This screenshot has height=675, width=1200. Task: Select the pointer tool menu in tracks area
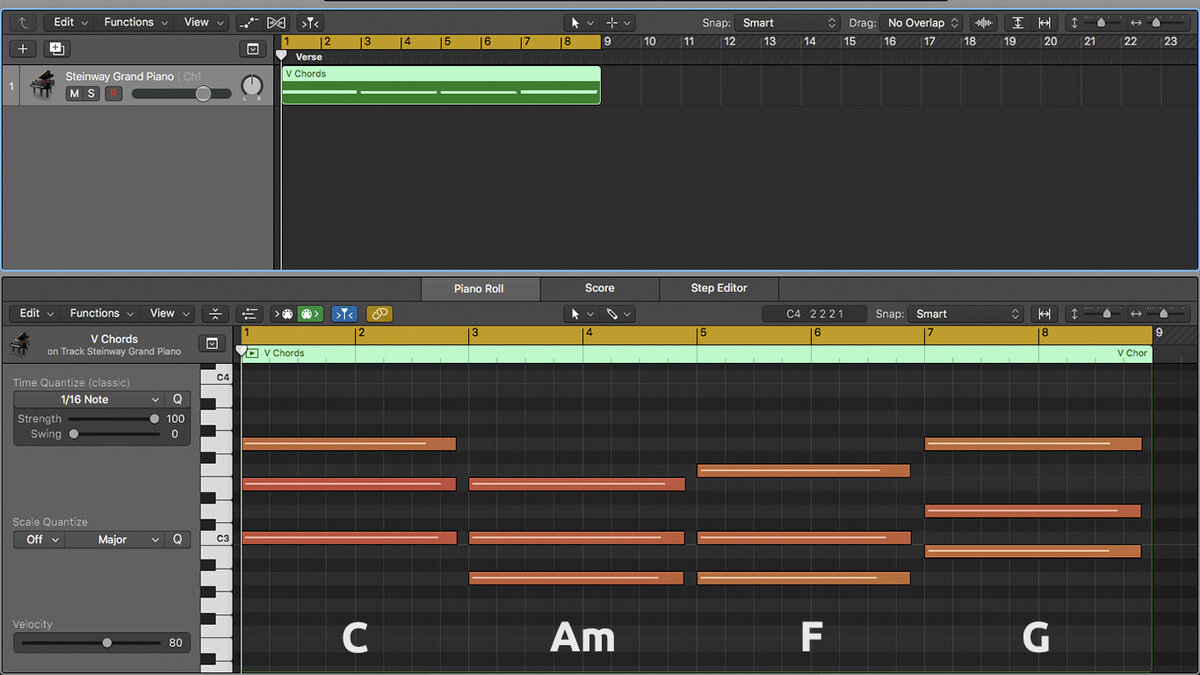point(580,22)
